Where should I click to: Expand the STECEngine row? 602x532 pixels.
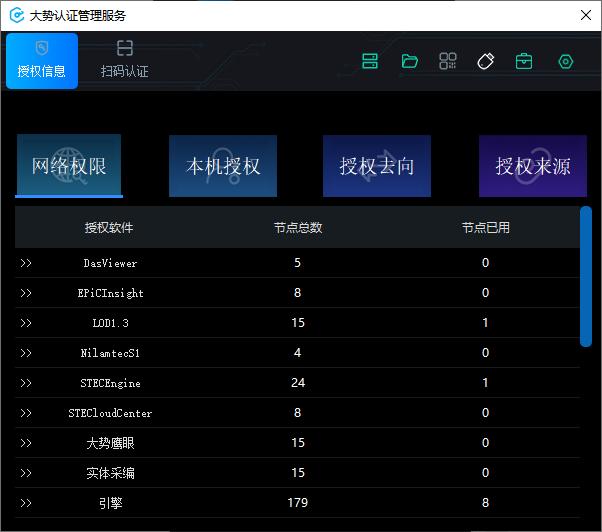pyautogui.click(x=26, y=383)
